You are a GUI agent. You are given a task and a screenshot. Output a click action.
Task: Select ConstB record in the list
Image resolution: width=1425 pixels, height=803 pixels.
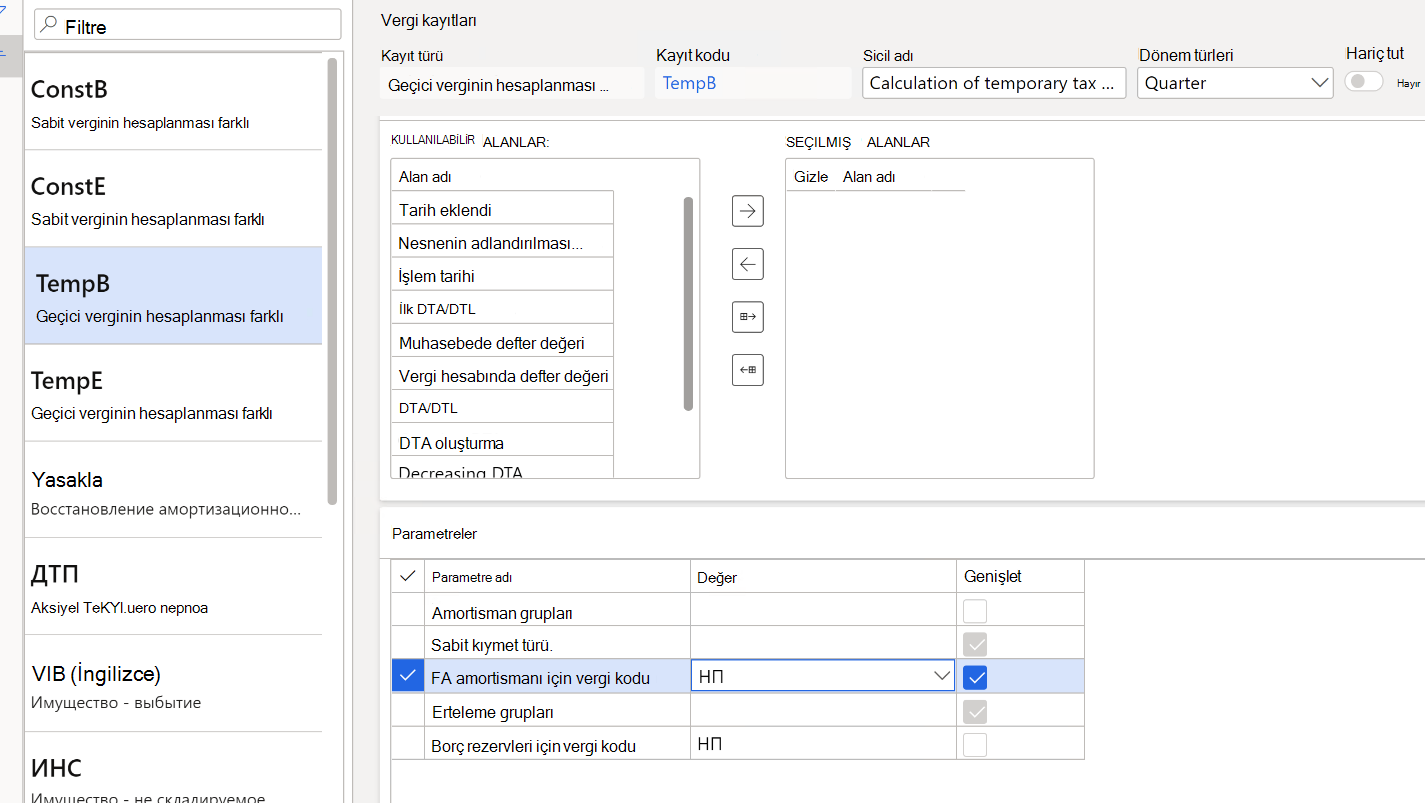[x=173, y=102]
